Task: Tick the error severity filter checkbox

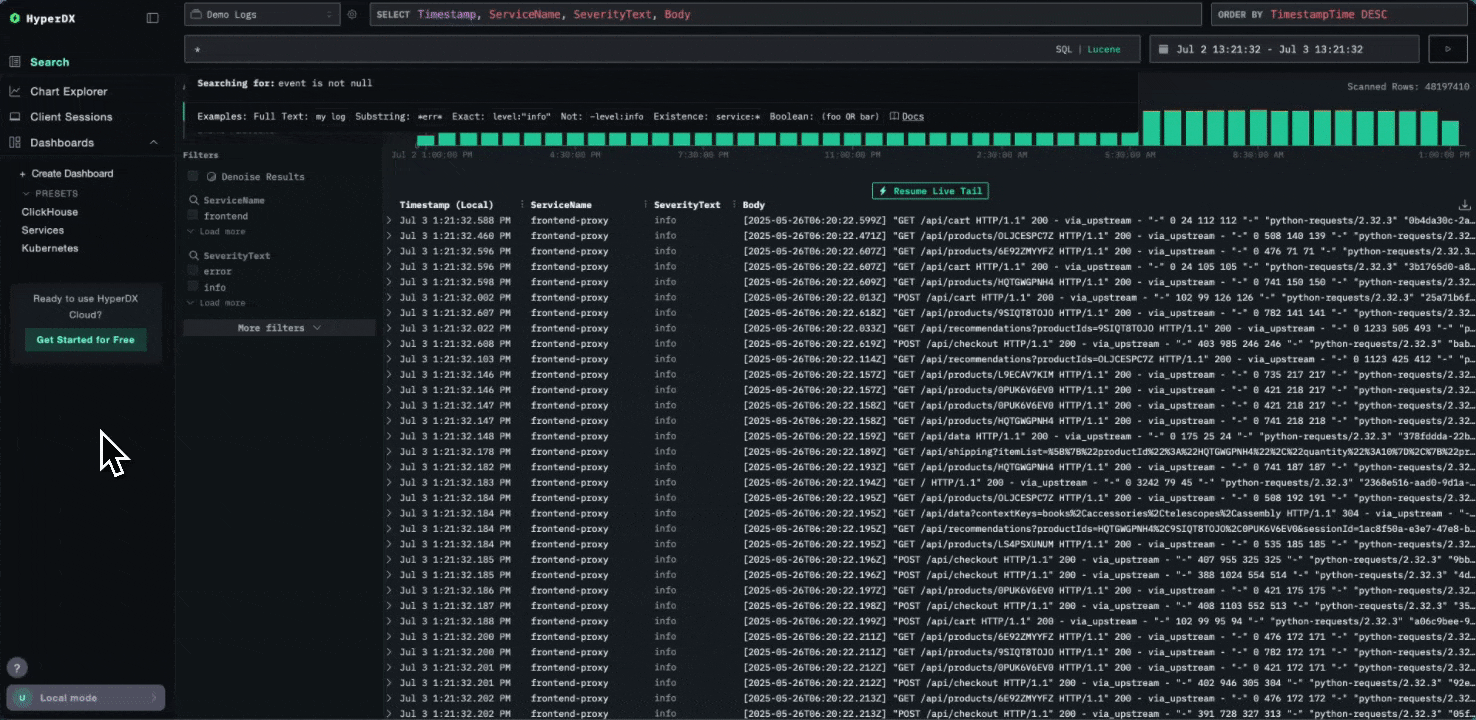Action: click(x=193, y=271)
